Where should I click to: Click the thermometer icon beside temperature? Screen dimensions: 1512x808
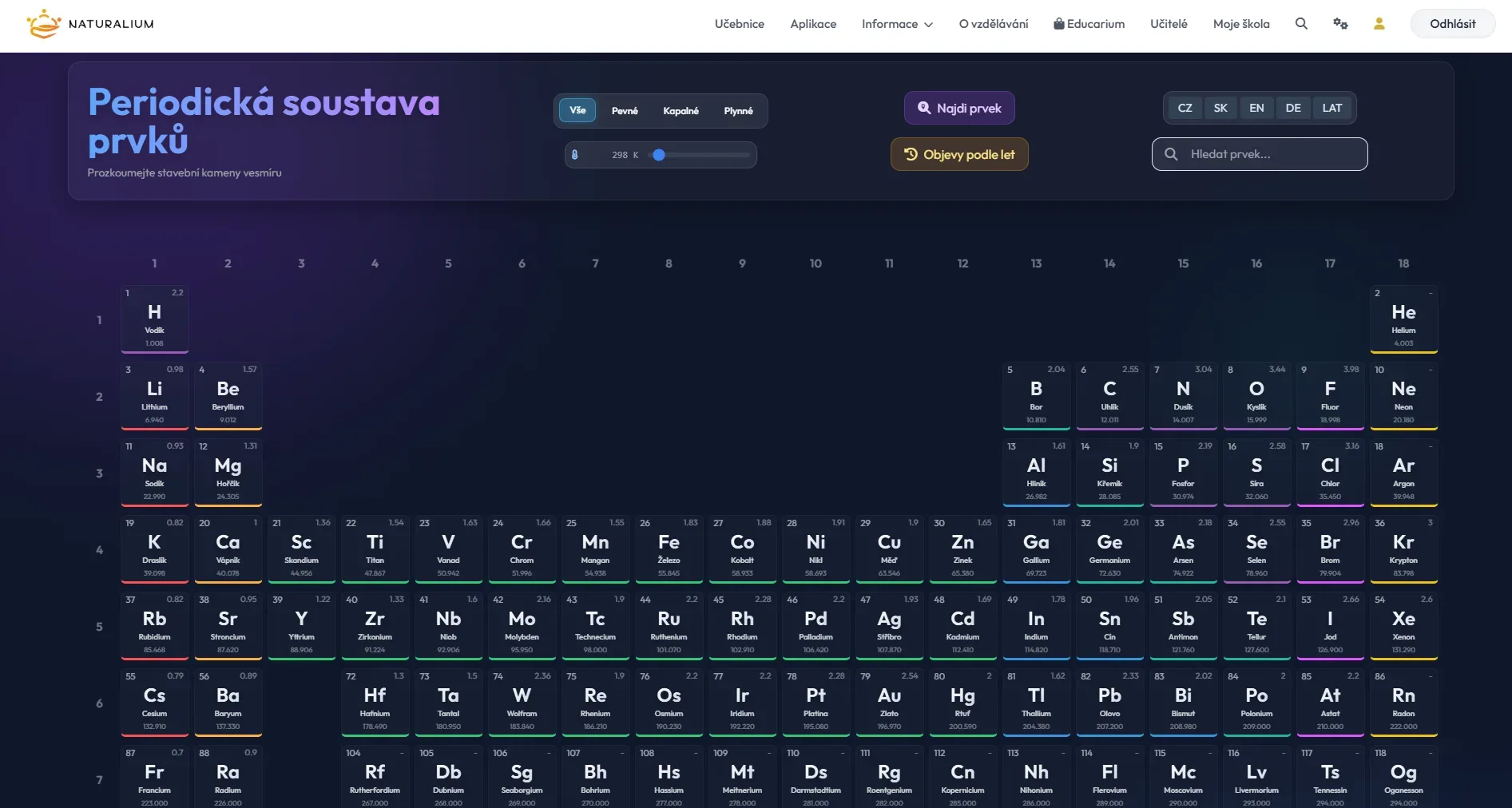[x=574, y=155]
